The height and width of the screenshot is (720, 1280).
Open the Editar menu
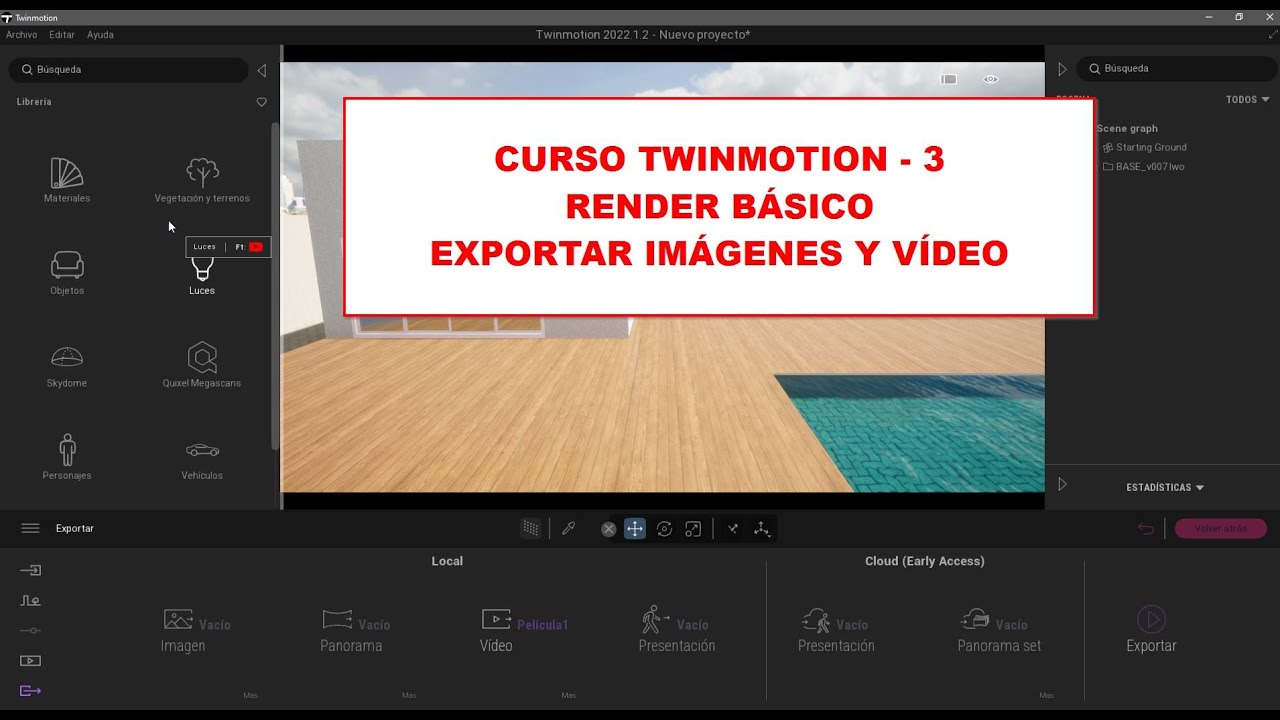pyautogui.click(x=62, y=35)
